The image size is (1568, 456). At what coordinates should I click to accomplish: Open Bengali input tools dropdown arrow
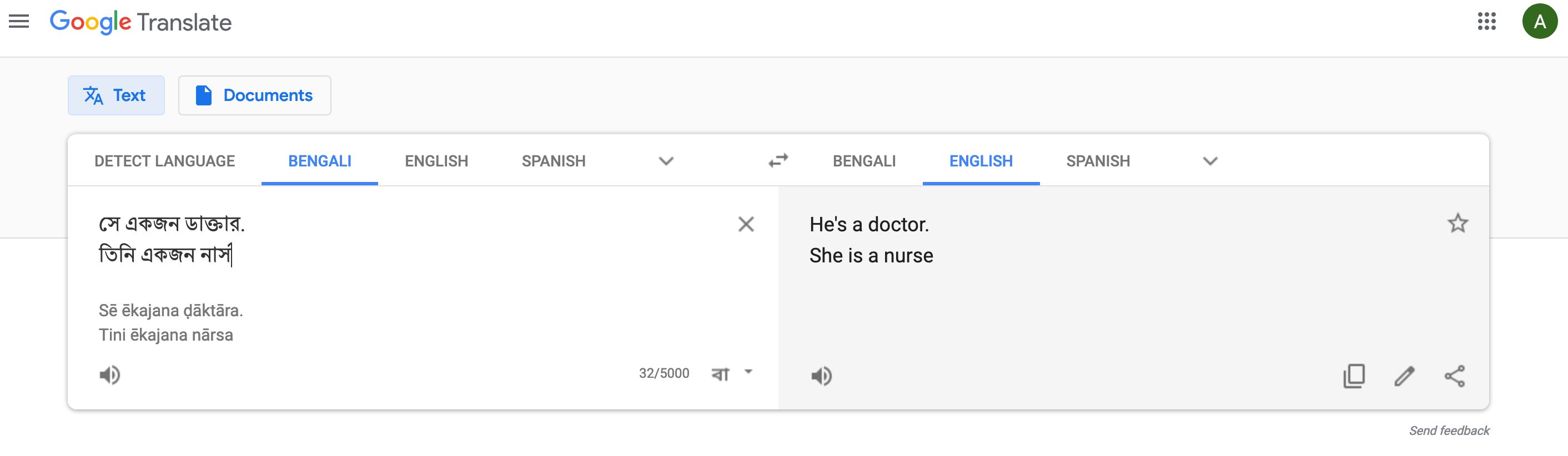pyautogui.click(x=748, y=372)
